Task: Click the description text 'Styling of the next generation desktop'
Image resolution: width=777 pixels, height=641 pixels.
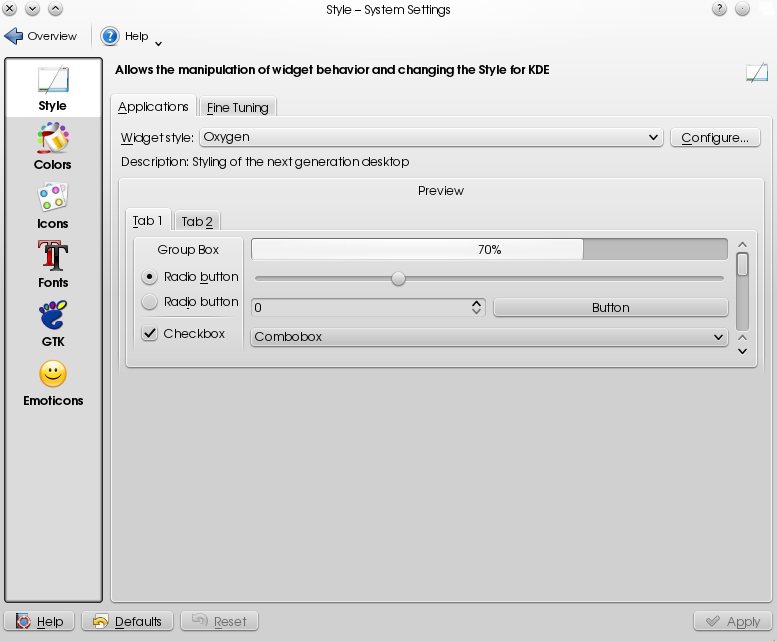Action: (x=301, y=162)
